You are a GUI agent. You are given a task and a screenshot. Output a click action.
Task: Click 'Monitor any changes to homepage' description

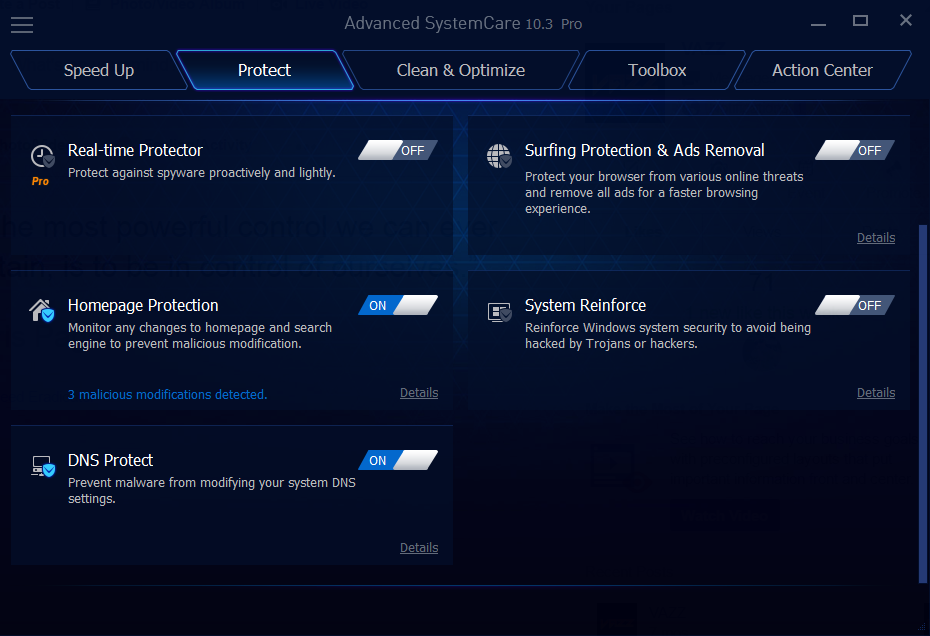click(x=200, y=335)
